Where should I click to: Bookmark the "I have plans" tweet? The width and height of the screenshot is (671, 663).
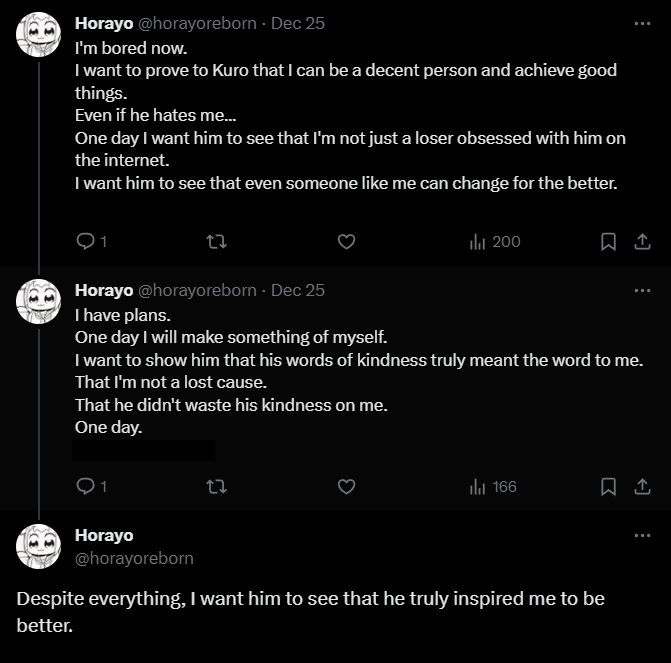pos(608,486)
